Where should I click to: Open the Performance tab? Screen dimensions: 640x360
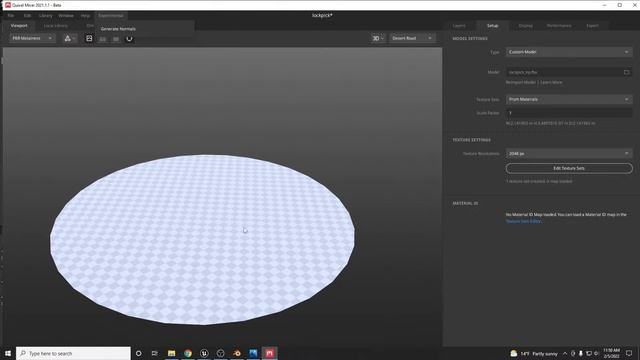tap(559, 26)
